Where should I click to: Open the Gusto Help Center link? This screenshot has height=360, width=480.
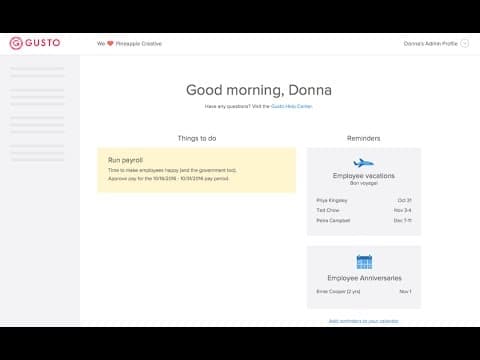tap(292, 106)
